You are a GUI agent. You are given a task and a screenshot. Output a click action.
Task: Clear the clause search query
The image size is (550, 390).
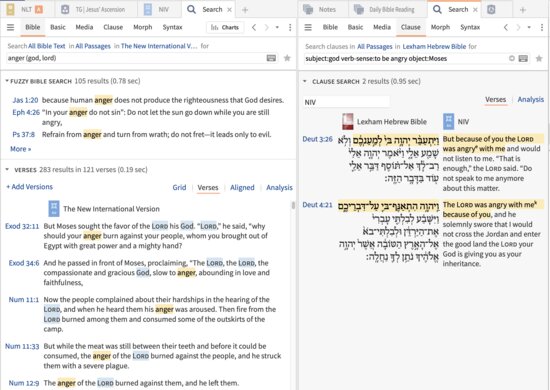click(512, 59)
